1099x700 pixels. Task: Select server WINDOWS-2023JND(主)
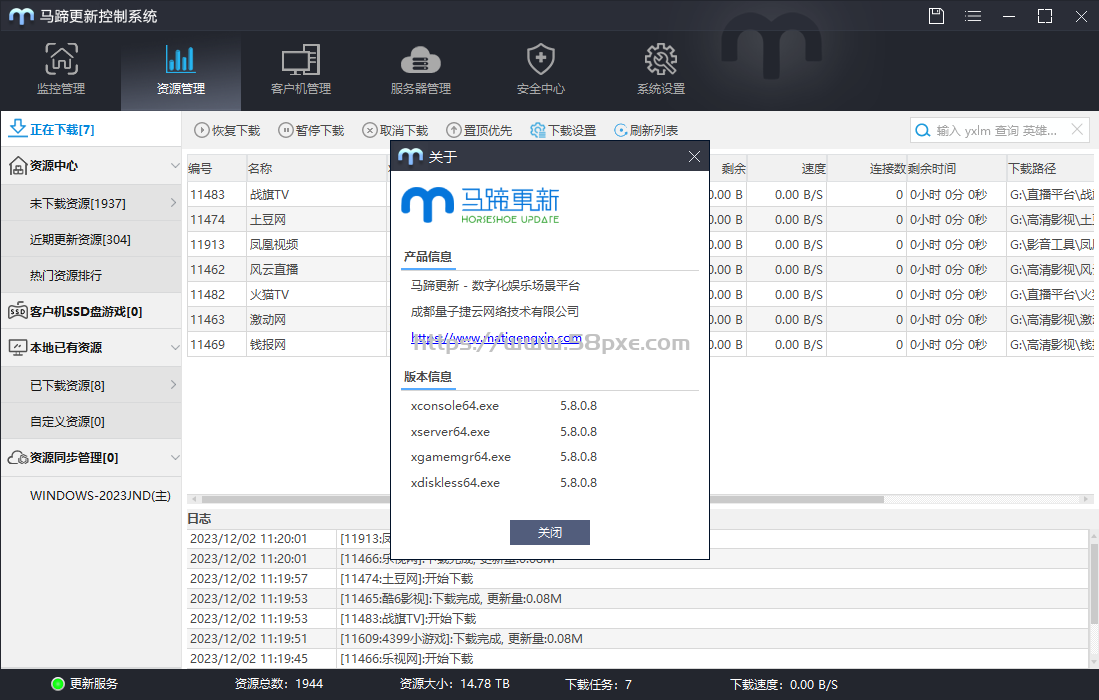(100, 495)
